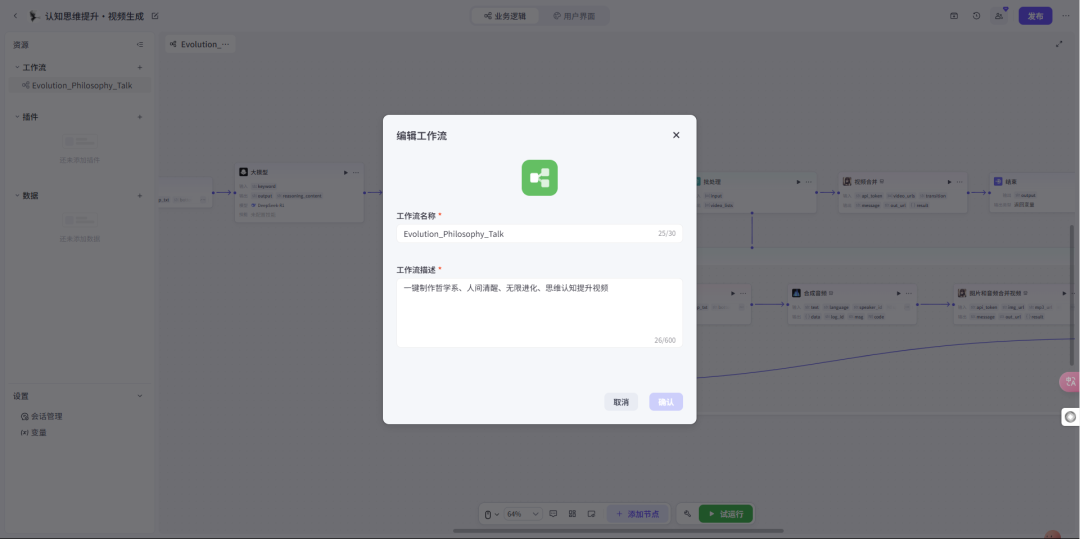Click the comment icon in bottom toolbar

click(553, 514)
